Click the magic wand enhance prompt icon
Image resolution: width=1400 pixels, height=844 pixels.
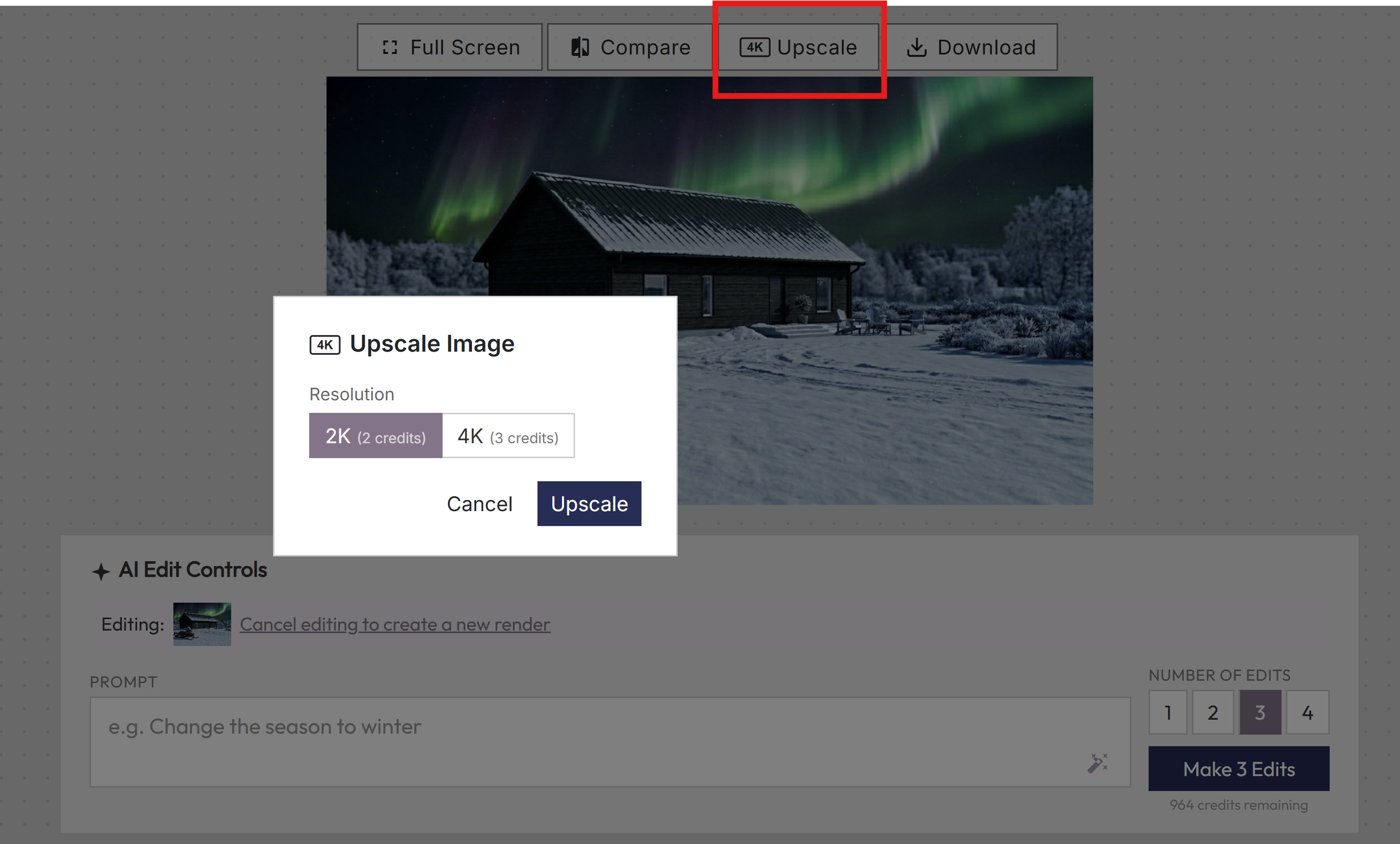pos(1098,763)
